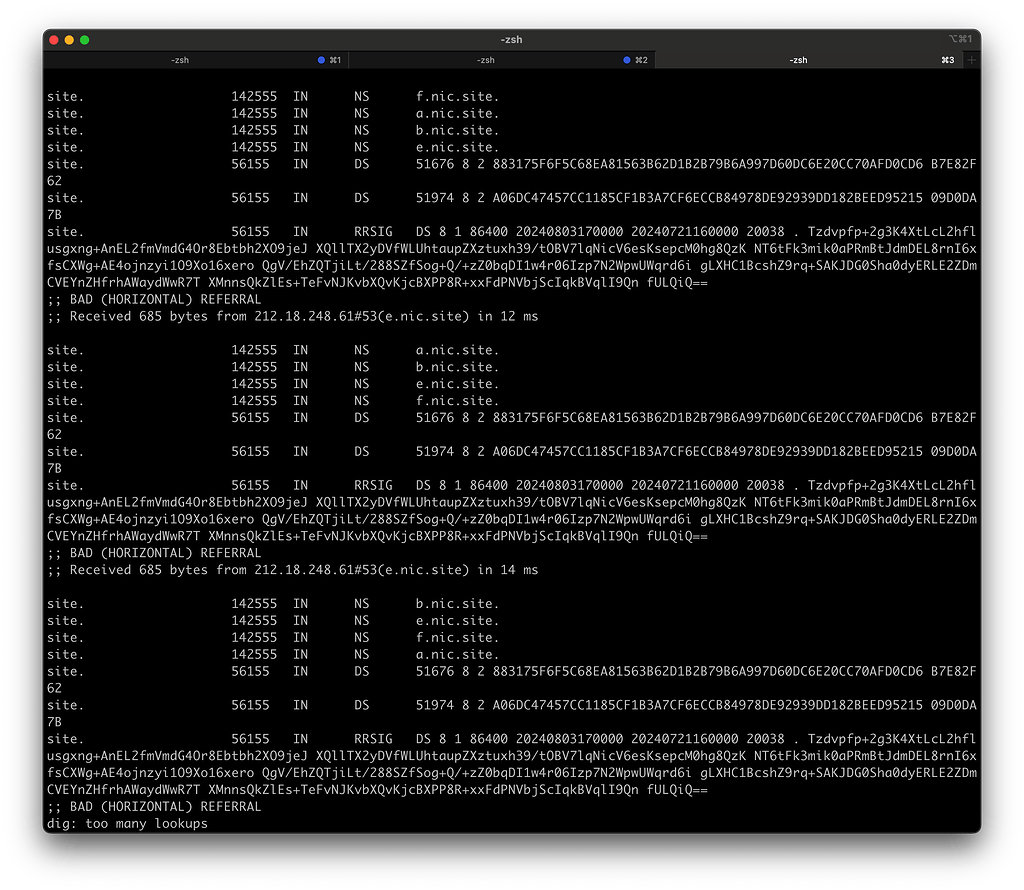This screenshot has width=1024, height=890.
Task: Click the BAD (HORIZONTAL) REFERRAL line above "dig: too many lookups"
Action: 154,806
